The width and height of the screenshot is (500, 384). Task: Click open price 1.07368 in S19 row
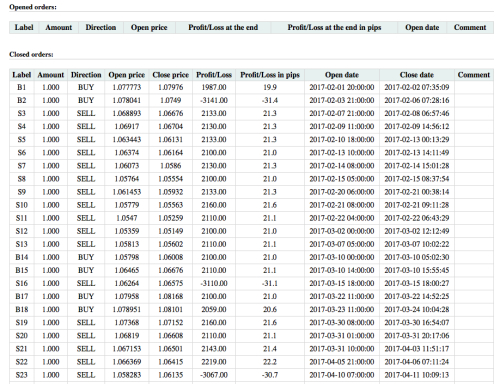coord(127,323)
